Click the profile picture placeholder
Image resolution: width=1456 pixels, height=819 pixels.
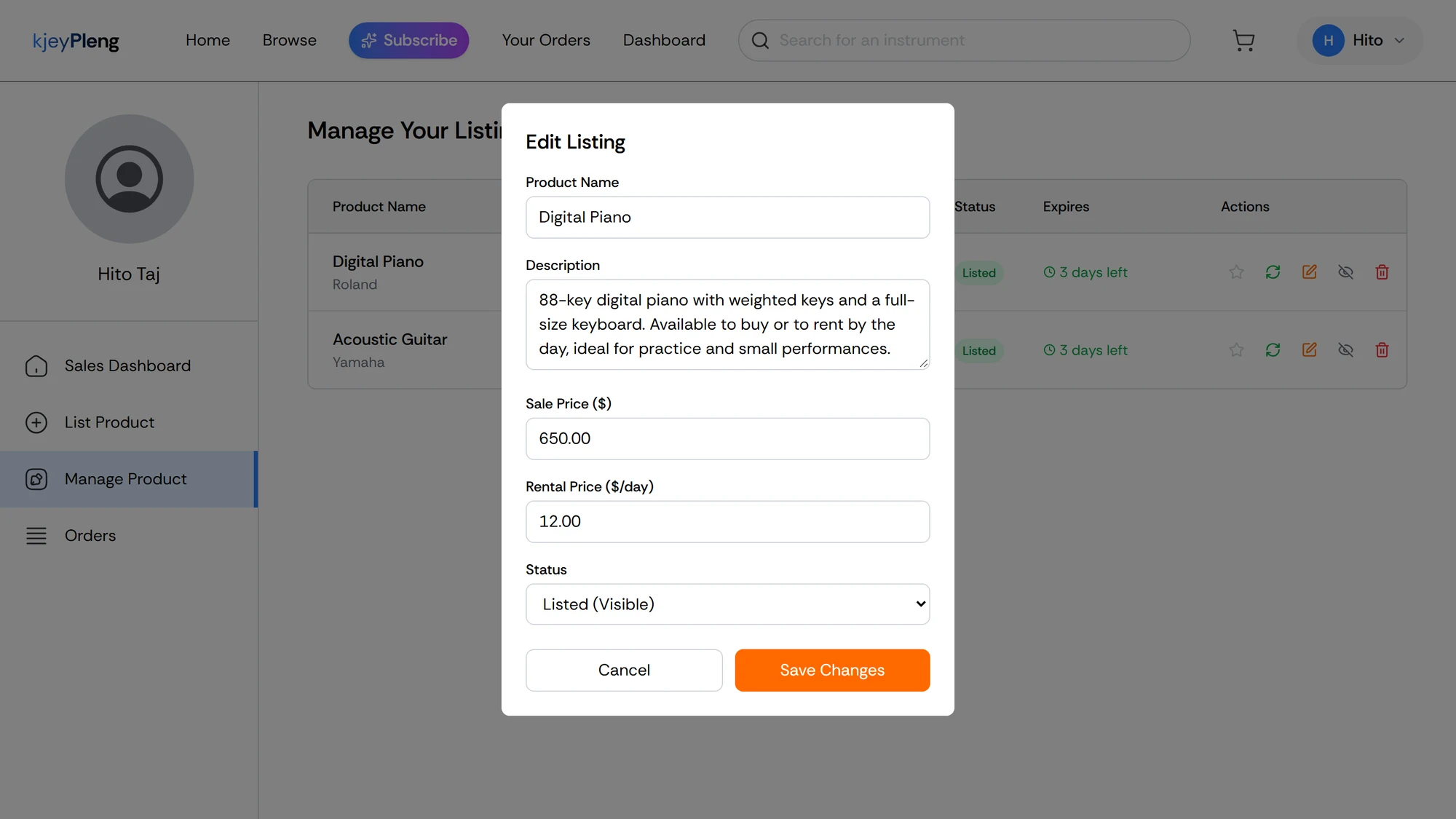(x=129, y=179)
